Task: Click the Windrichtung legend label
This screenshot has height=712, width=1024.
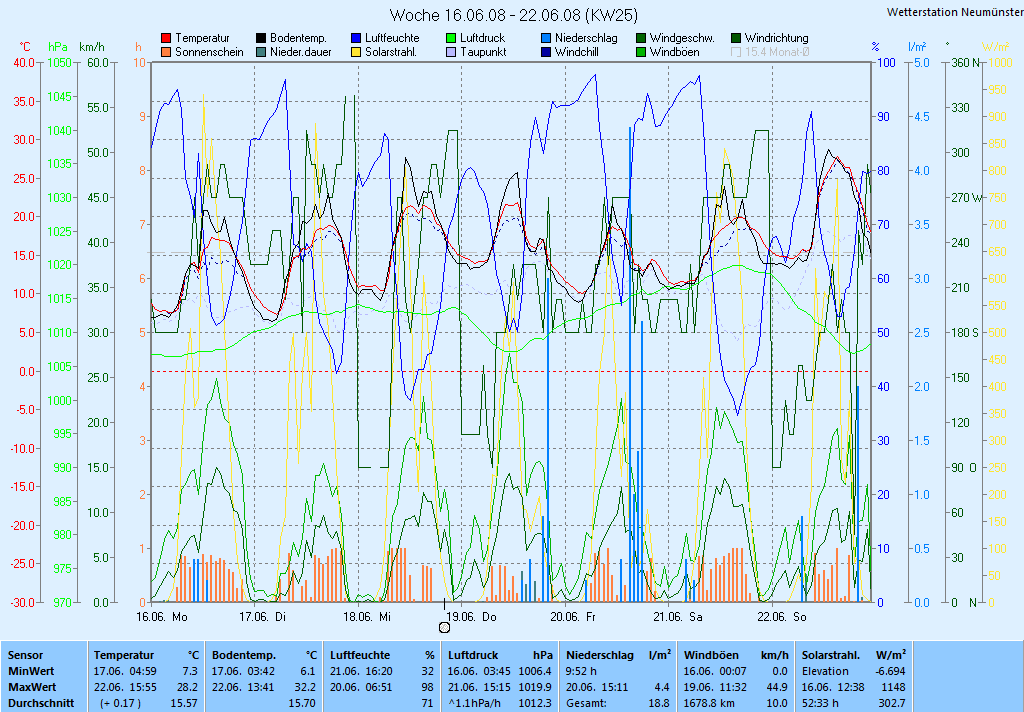Action: tap(776, 39)
